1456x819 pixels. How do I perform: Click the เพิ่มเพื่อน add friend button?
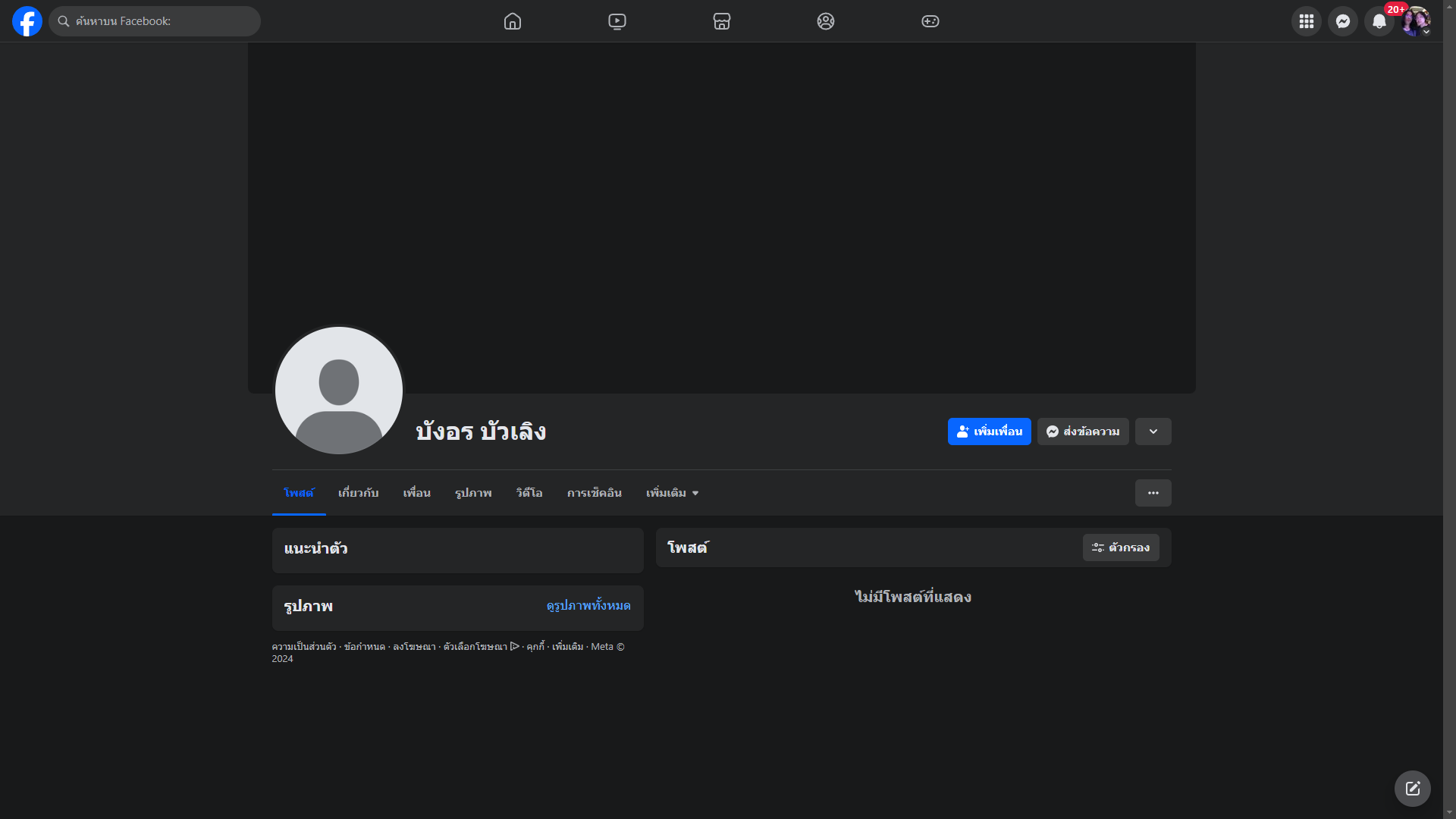point(990,431)
